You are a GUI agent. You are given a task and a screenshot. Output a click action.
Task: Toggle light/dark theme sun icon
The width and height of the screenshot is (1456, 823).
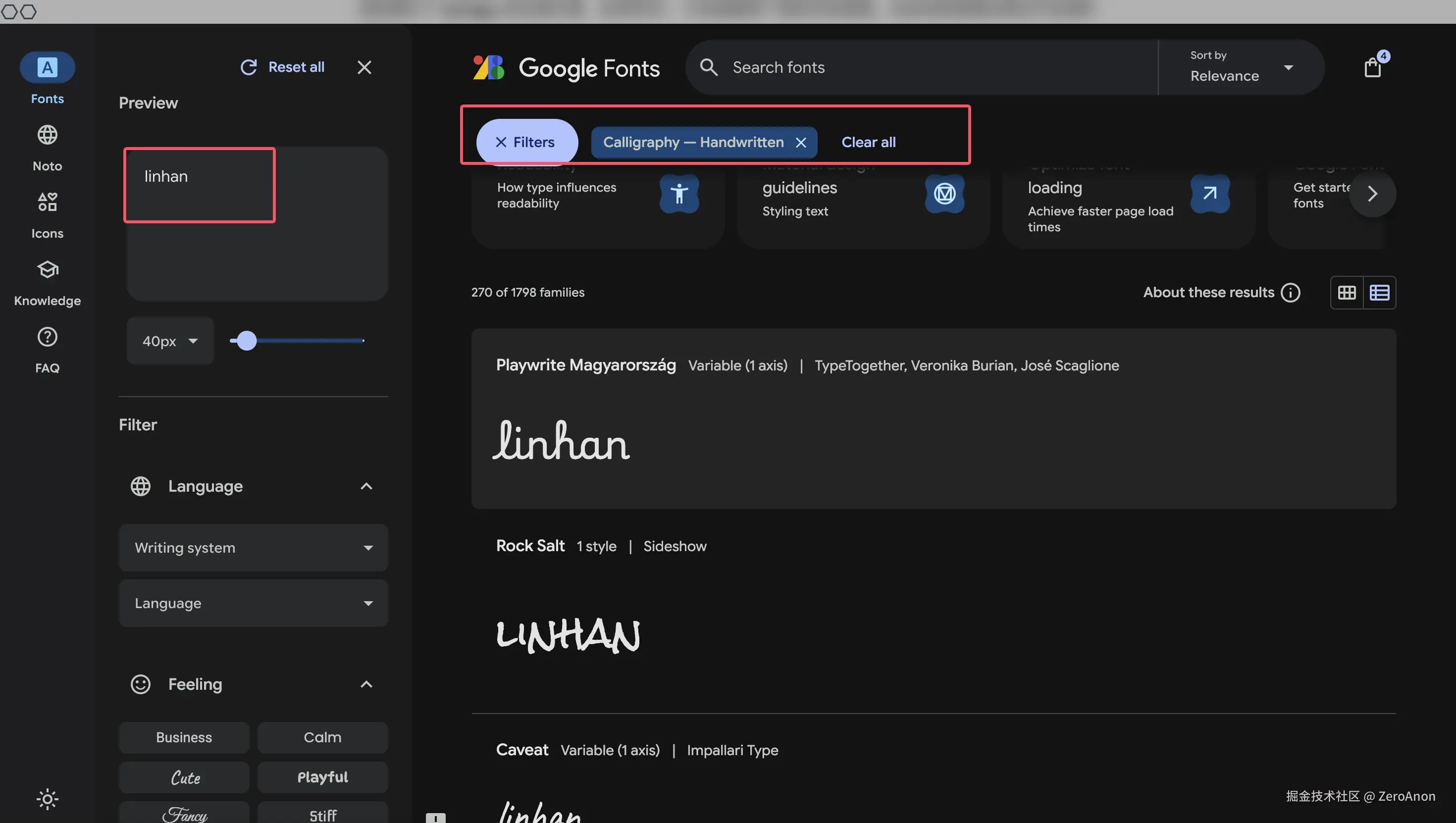[47, 799]
